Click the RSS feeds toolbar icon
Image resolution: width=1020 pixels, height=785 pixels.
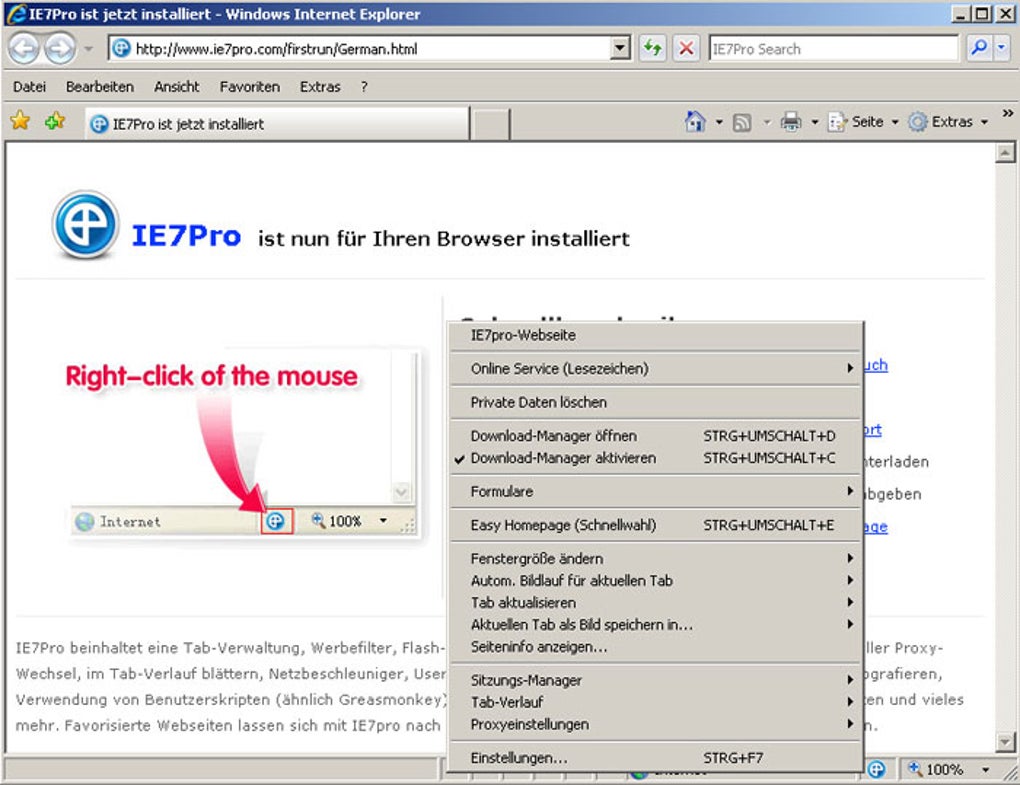[742, 122]
